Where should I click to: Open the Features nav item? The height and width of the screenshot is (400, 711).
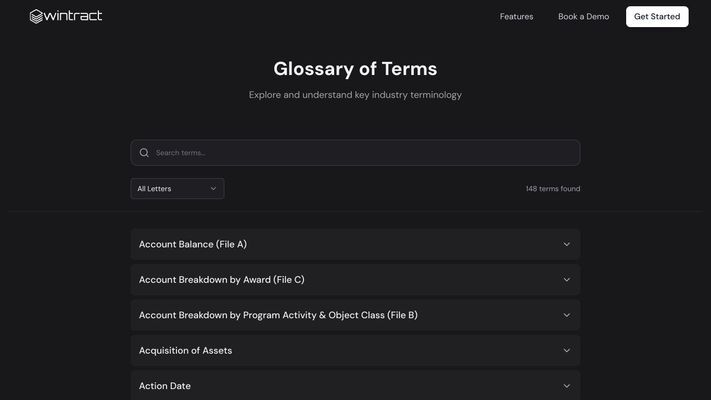(516, 17)
